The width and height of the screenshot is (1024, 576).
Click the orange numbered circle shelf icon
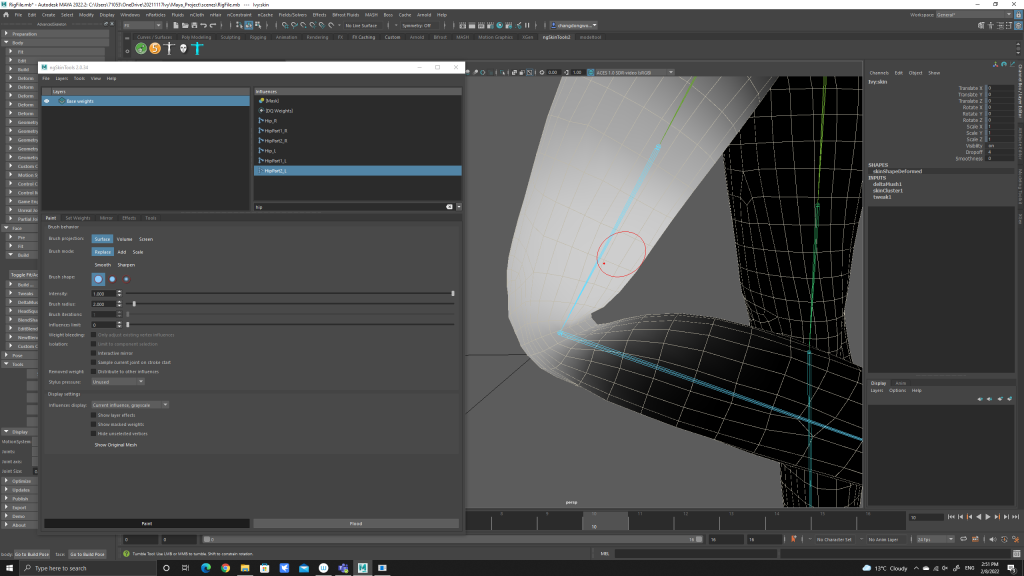point(155,48)
